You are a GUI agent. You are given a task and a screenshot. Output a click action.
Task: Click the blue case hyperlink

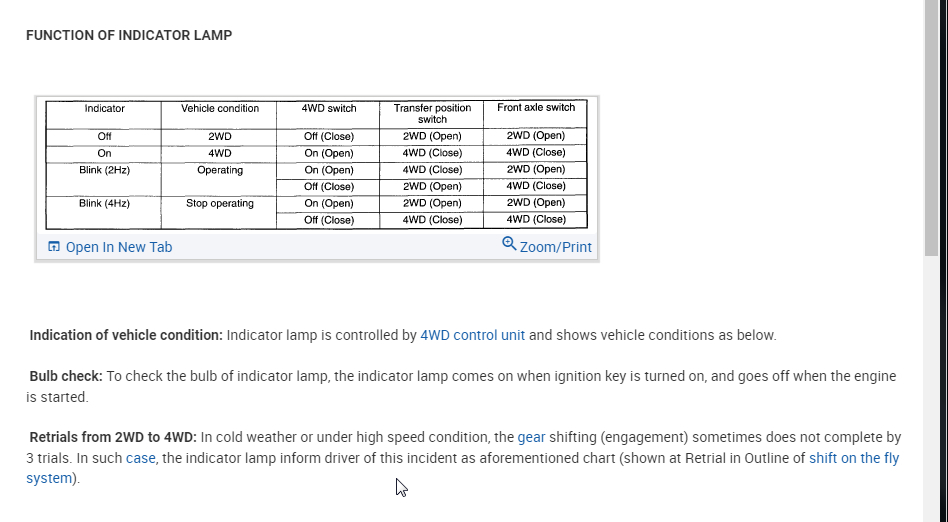point(140,458)
